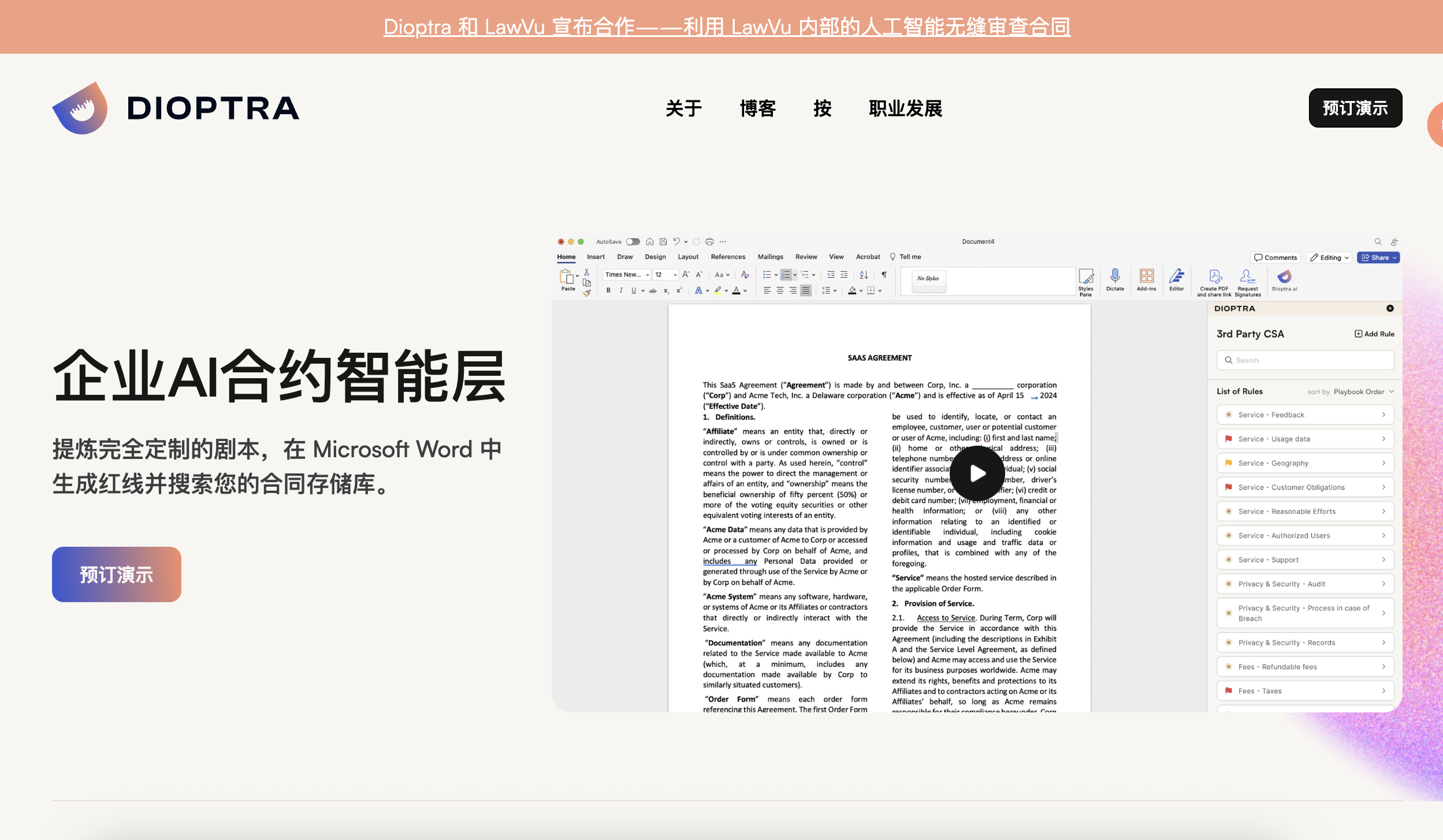
Task: Play the Word demo video
Action: (x=977, y=473)
